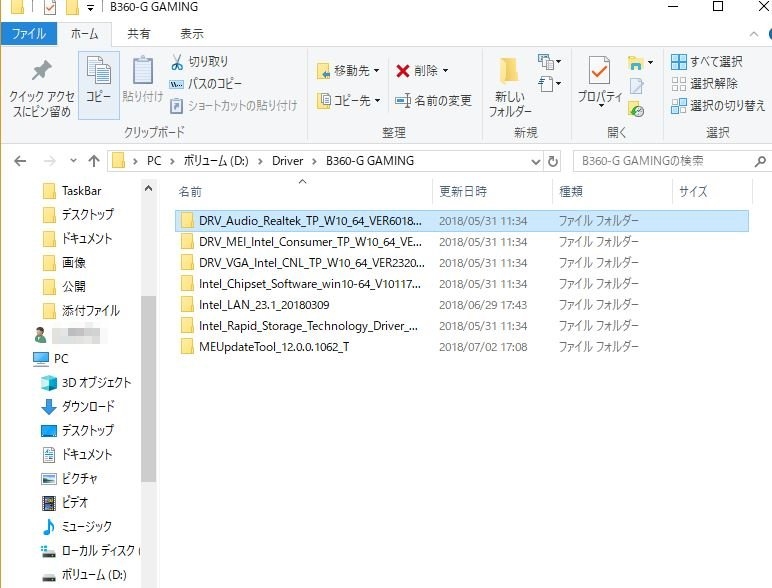Open ローカル ディスク in navigation pane
Viewport: 772px width, 588px height.
89,551
